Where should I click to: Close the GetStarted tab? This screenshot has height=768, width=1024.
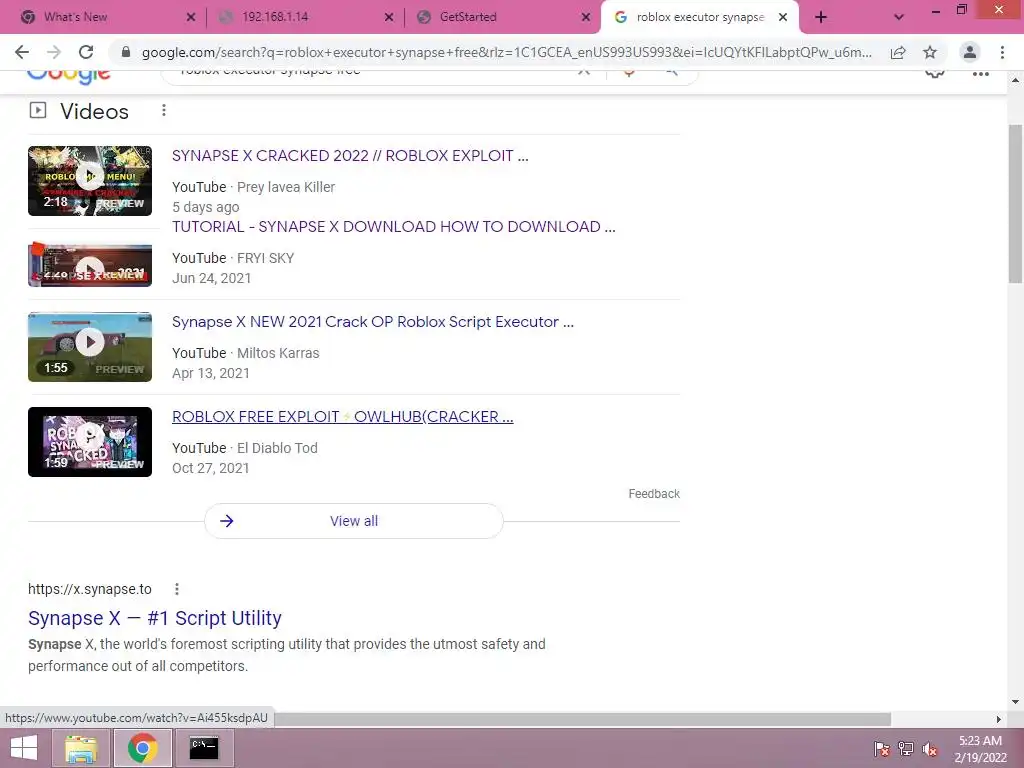point(586,17)
